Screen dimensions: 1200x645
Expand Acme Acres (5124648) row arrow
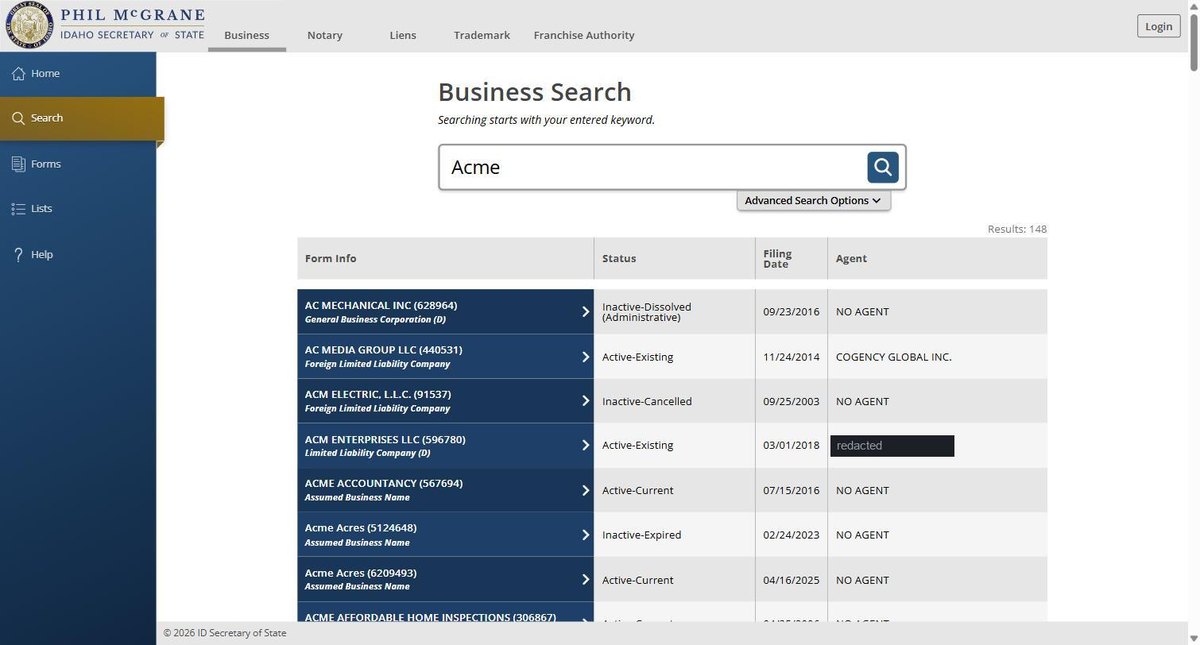click(586, 535)
